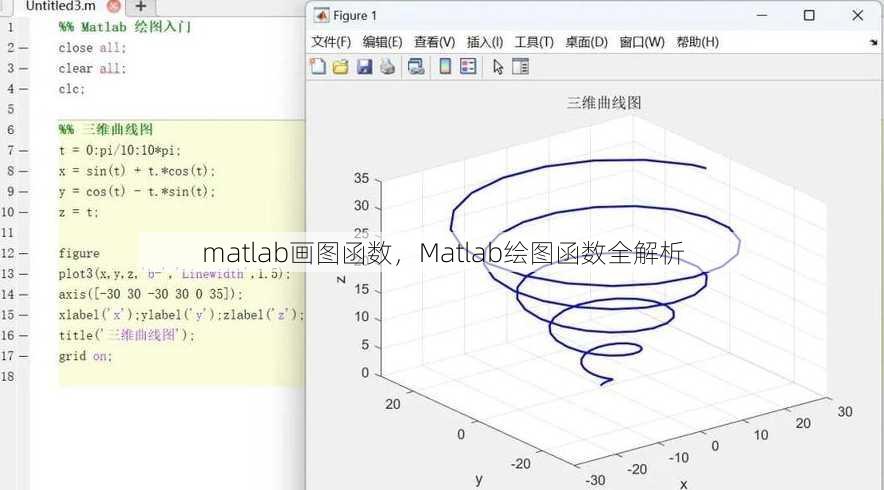The image size is (884, 490).
Task: Open the 桌面(D) menu
Action: tap(586, 42)
